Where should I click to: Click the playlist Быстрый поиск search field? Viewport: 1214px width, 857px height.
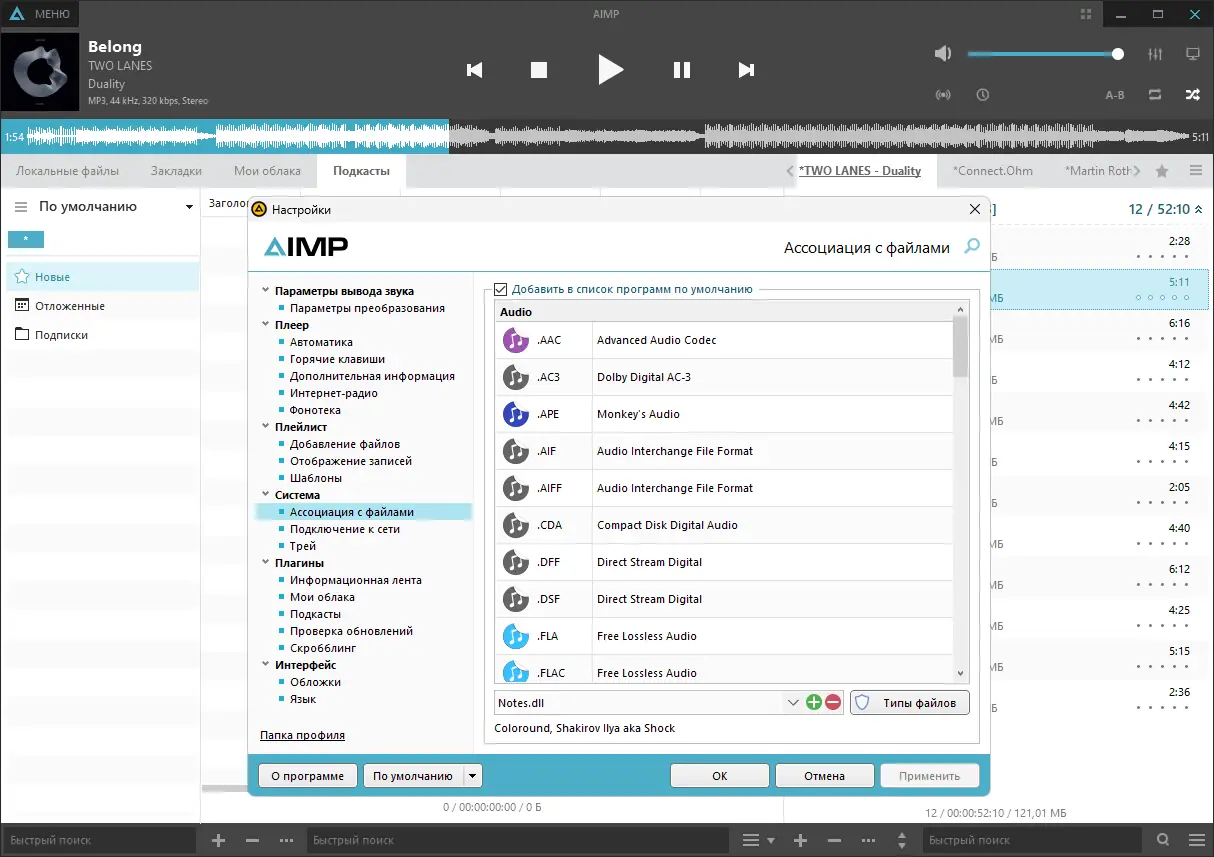(x=1031, y=840)
